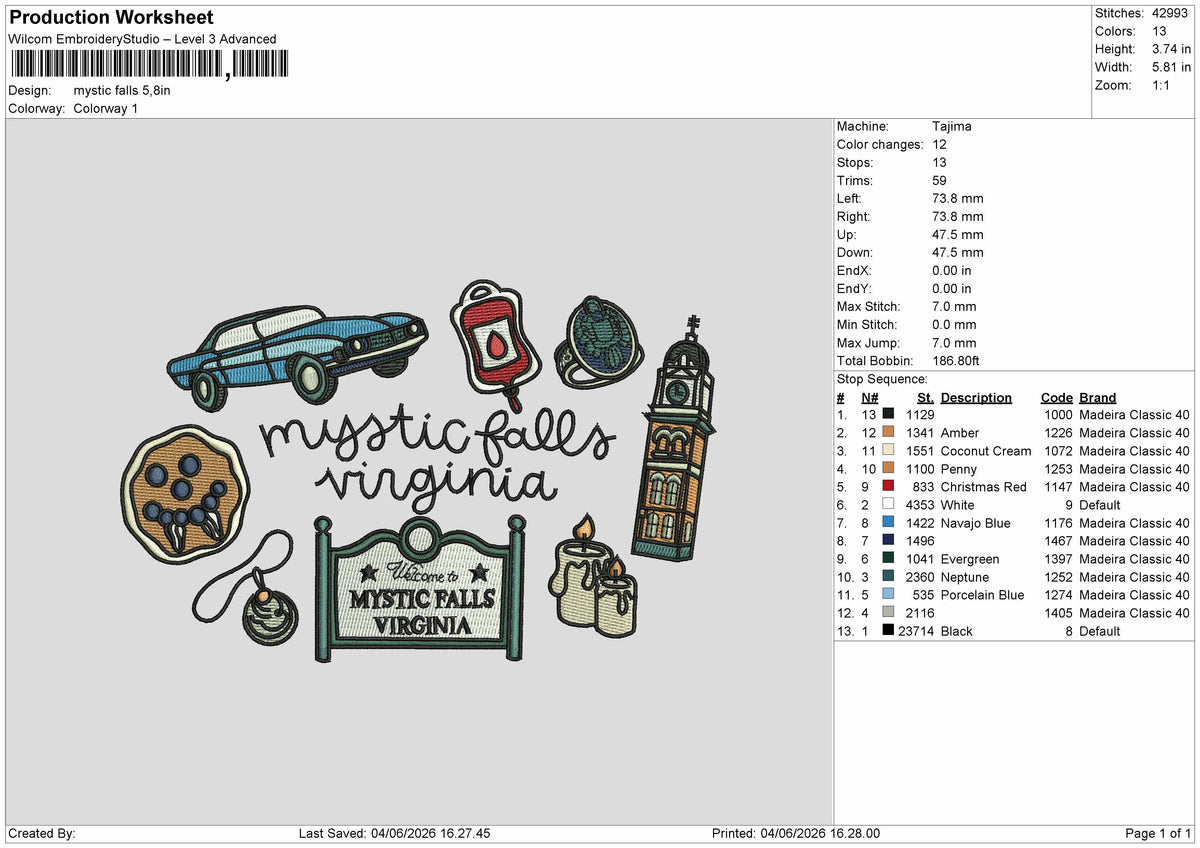Click the blood bag embroidery element
The width and height of the screenshot is (1200, 848).
(x=496, y=343)
